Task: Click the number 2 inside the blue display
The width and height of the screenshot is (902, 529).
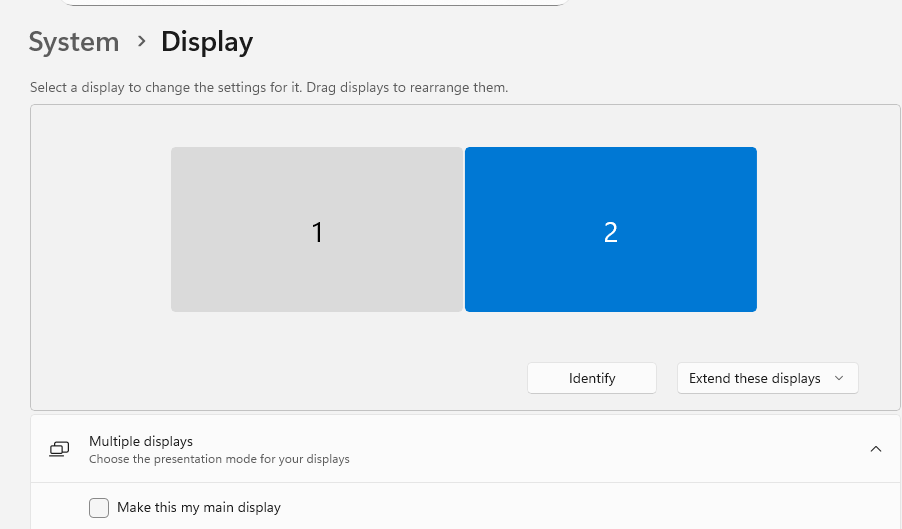Action: point(611,232)
